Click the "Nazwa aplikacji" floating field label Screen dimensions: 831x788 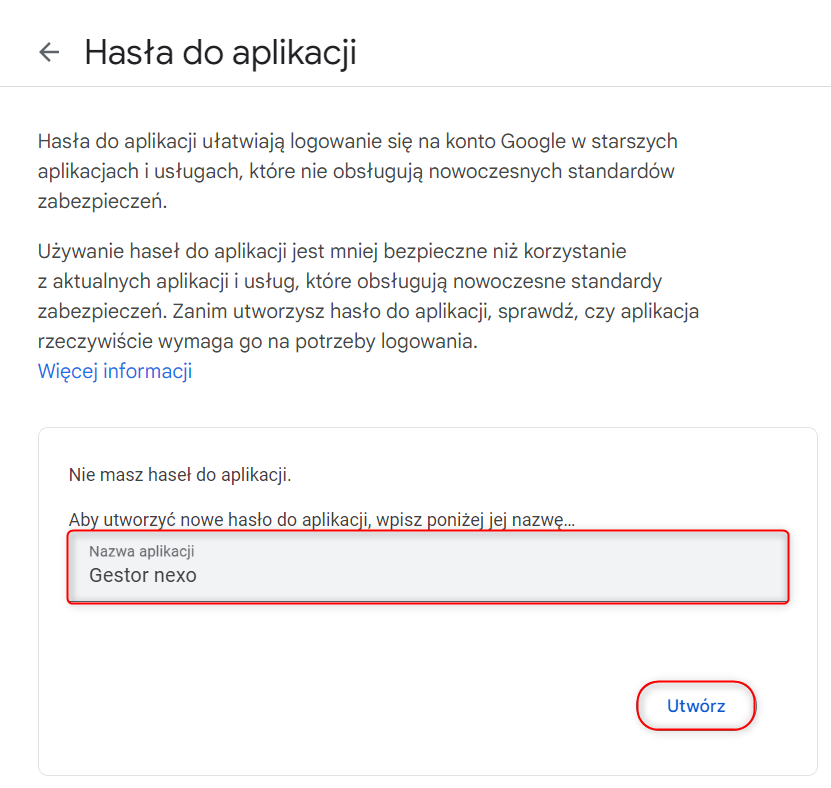141,552
